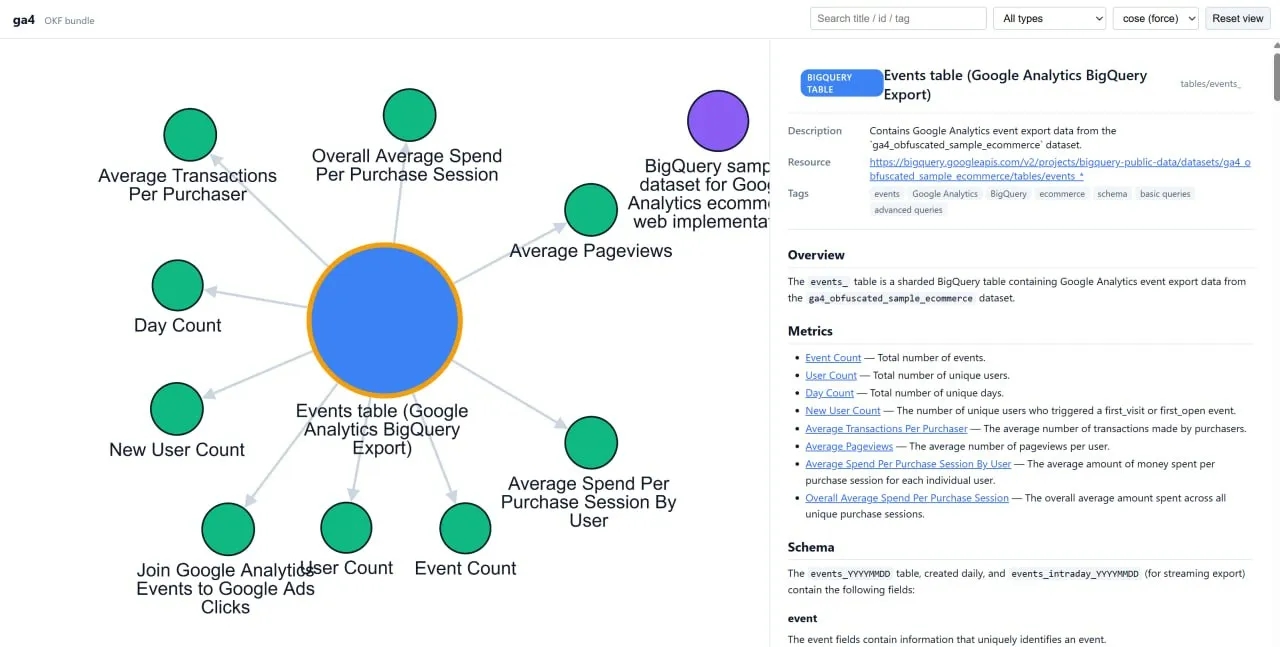Viewport: 1280px width, 647px height.
Task: Open the cose (force) layout dropdown
Action: click(1155, 18)
